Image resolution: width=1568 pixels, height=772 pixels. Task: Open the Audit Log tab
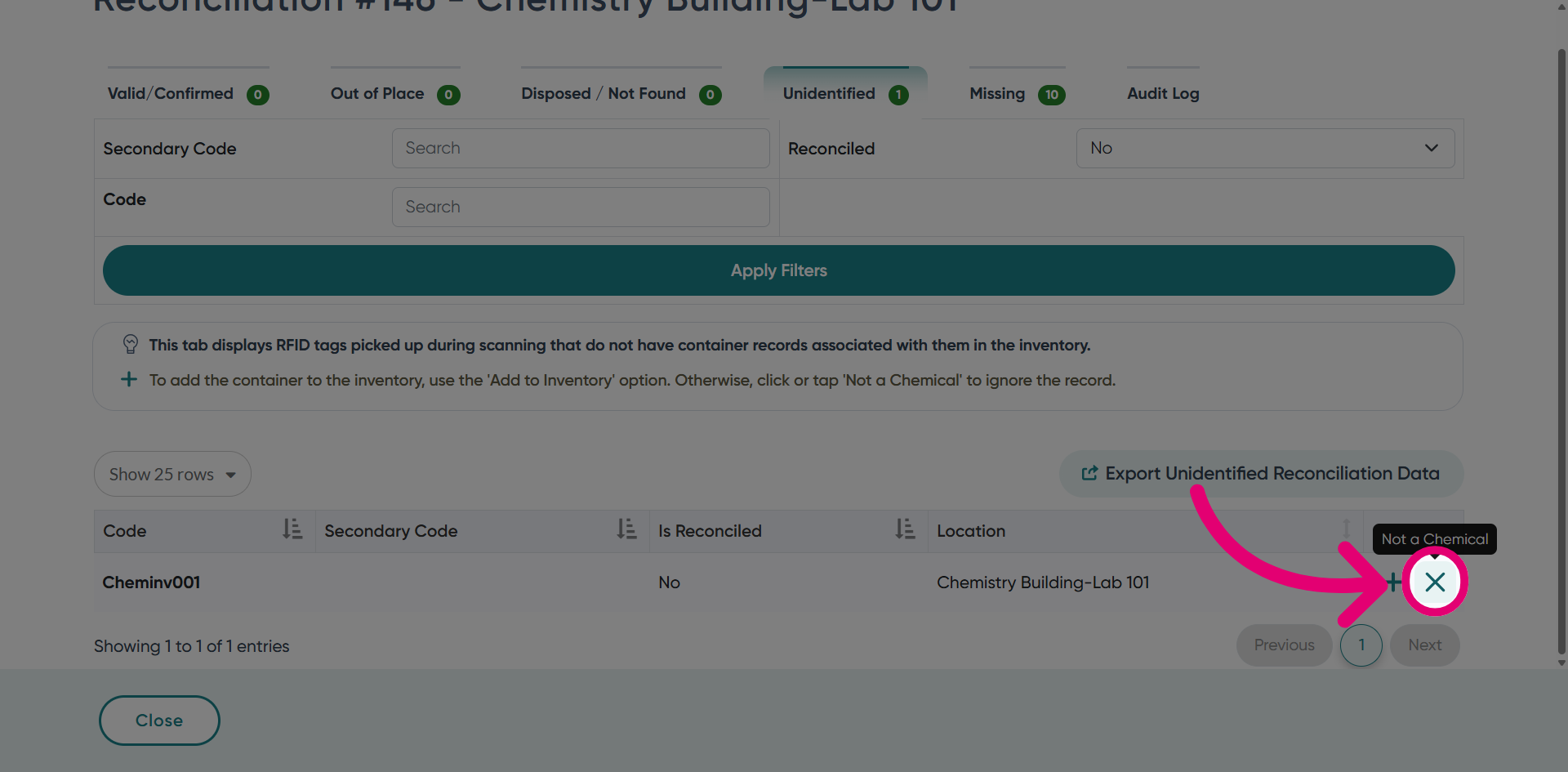pos(1163,93)
